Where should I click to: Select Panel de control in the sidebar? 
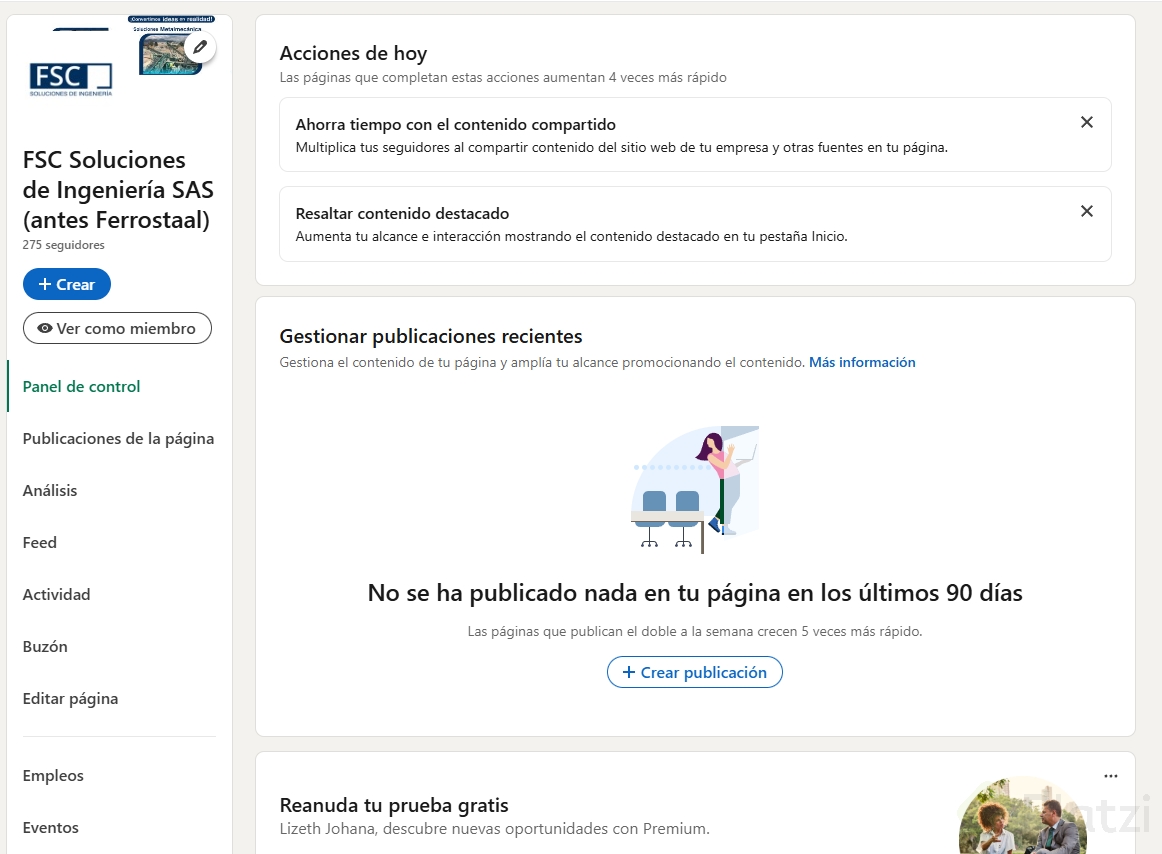tap(82, 386)
